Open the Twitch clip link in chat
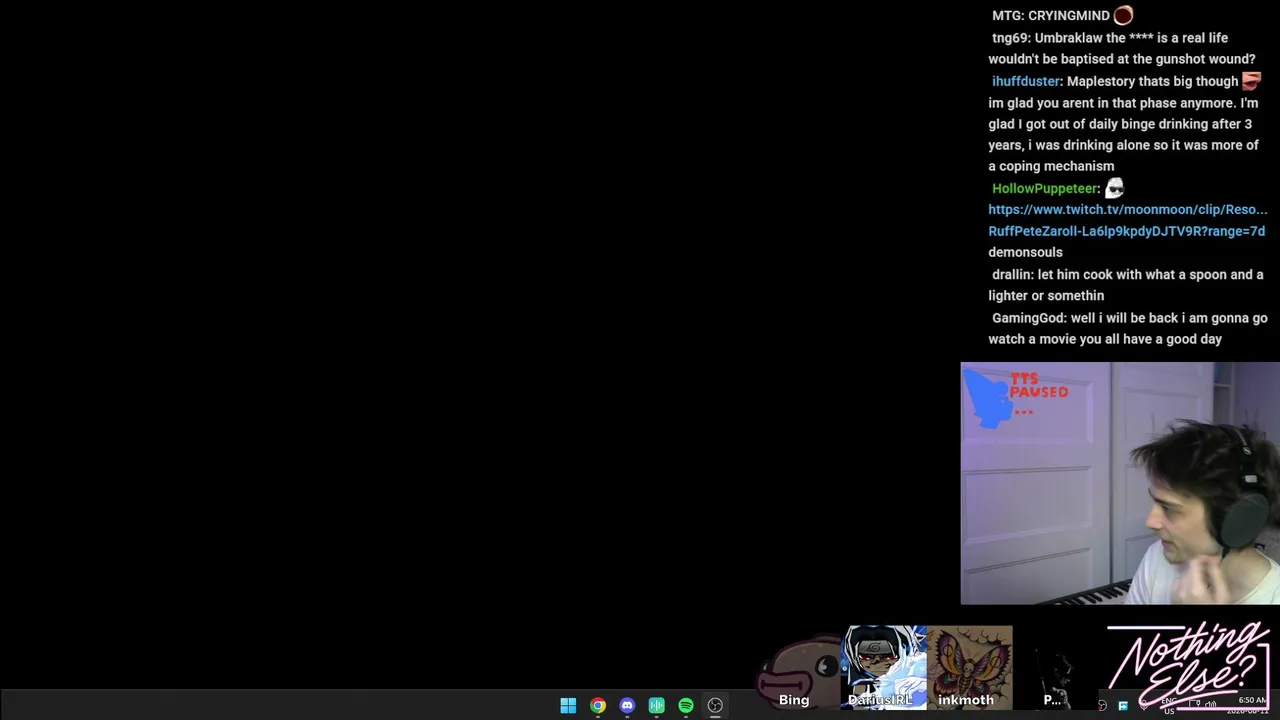Image resolution: width=1280 pixels, height=720 pixels. [x=1127, y=220]
